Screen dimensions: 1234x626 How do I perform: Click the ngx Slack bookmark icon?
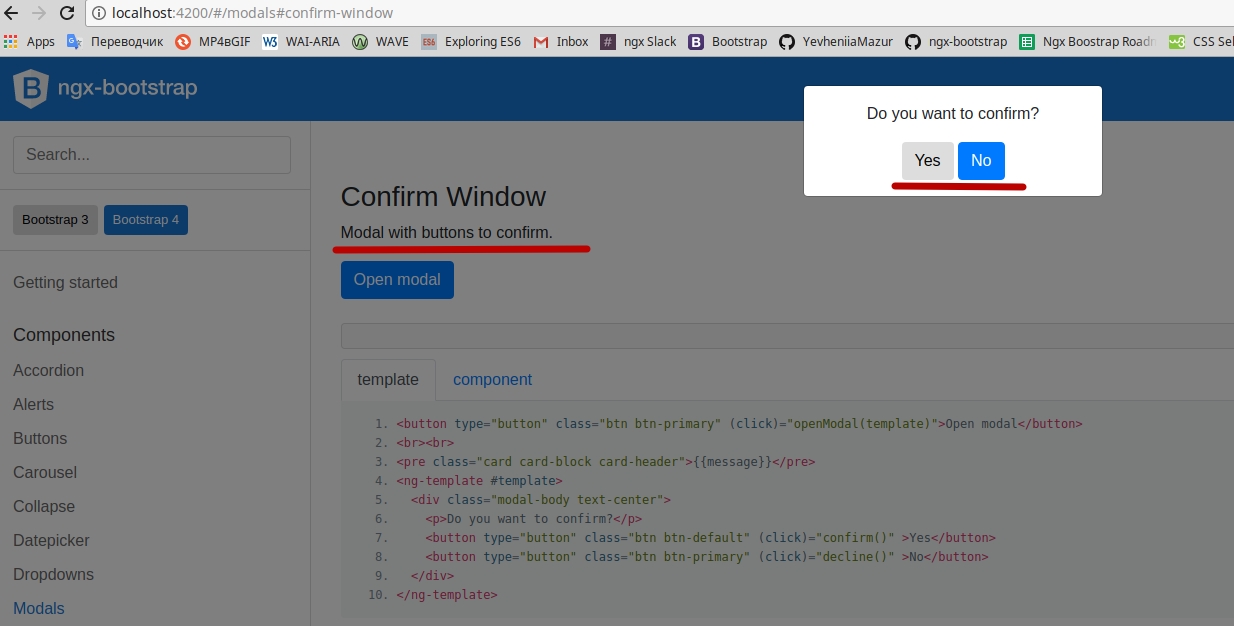point(607,42)
